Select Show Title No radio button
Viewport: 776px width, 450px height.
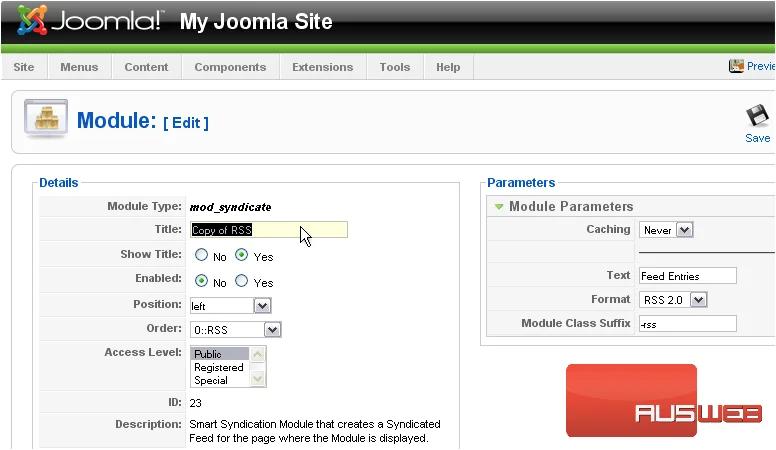click(x=201, y=255)
